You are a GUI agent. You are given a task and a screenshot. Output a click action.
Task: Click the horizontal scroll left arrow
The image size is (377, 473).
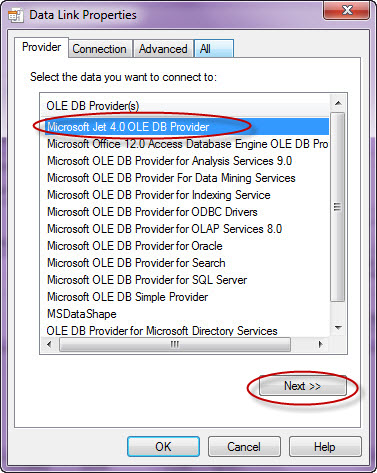point(49,344)
